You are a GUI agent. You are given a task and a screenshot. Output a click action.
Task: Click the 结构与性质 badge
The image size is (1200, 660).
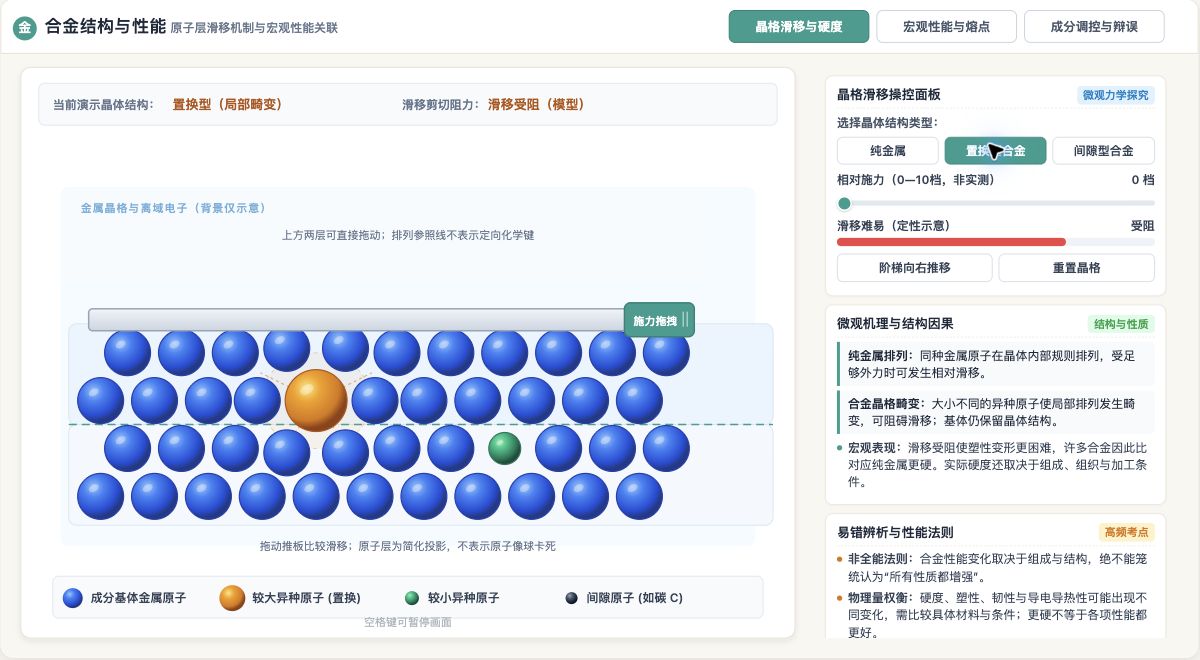tap(1121, 324)
